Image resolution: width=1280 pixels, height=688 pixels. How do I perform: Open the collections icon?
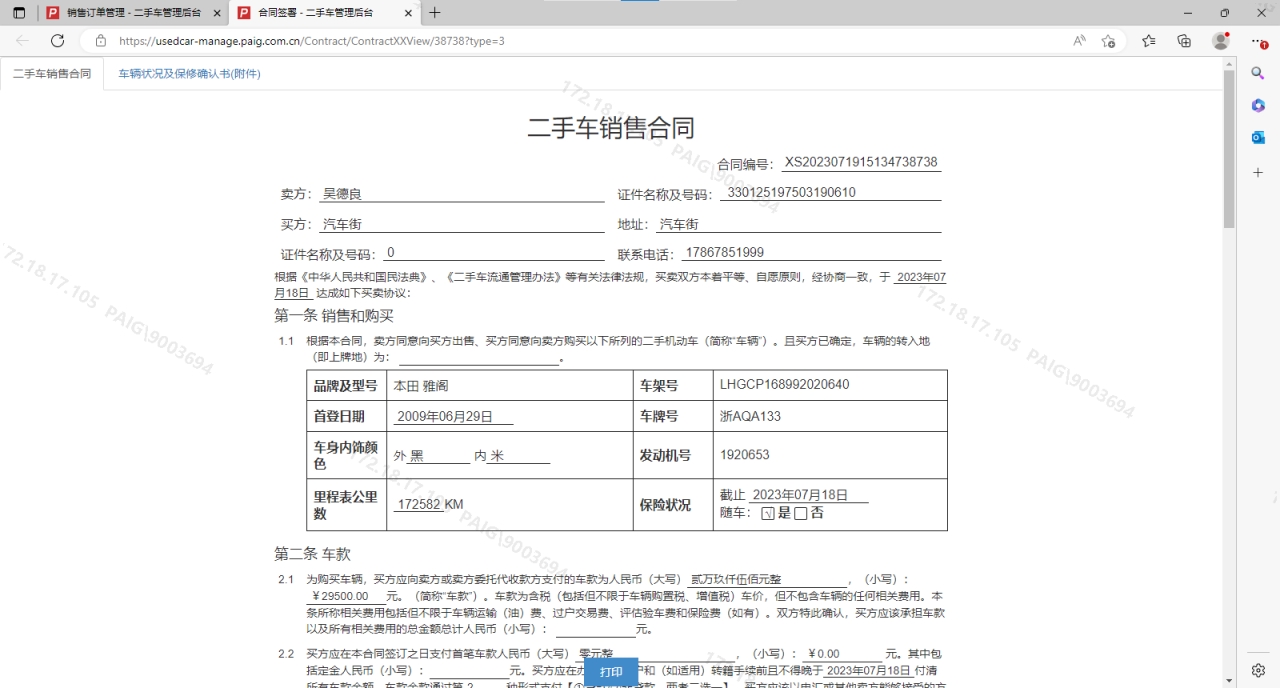[x=1184, y=41]
